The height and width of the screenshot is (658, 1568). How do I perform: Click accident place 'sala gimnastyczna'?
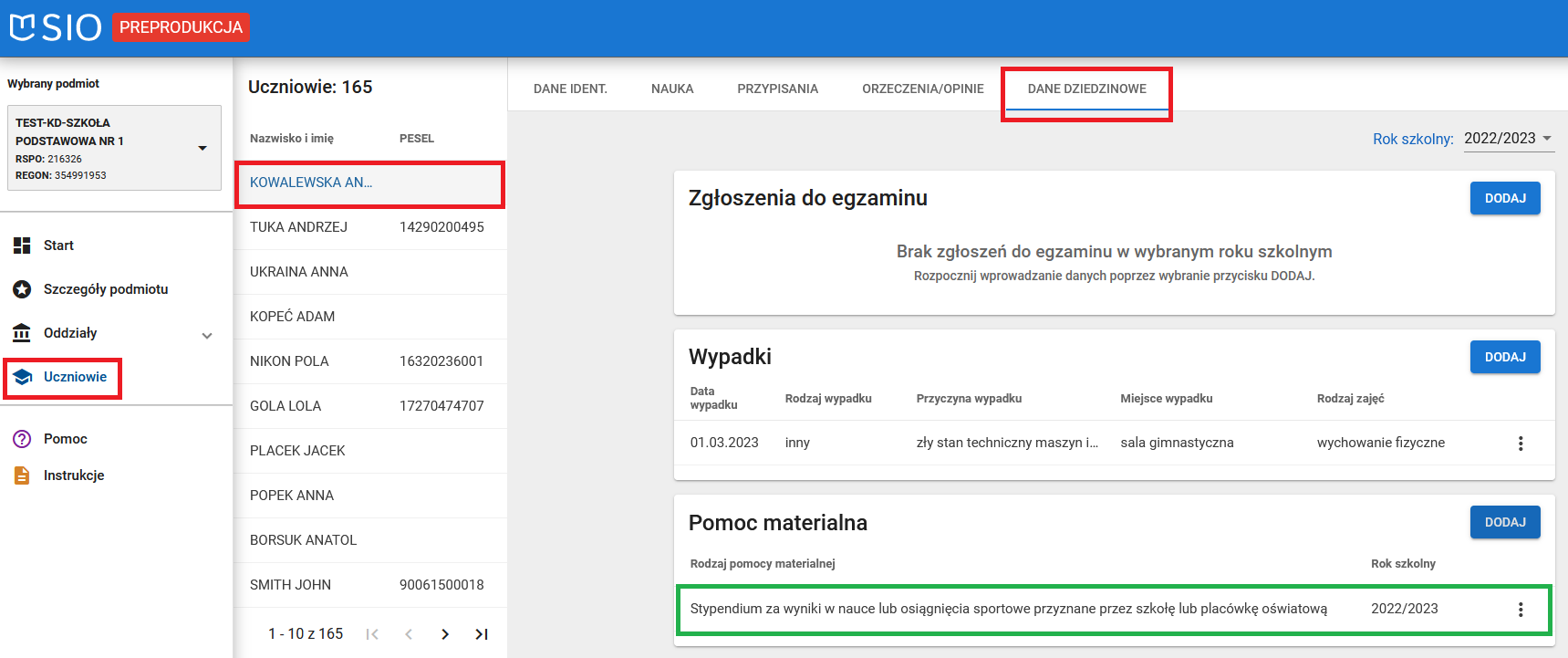(x=1177, y=443)
